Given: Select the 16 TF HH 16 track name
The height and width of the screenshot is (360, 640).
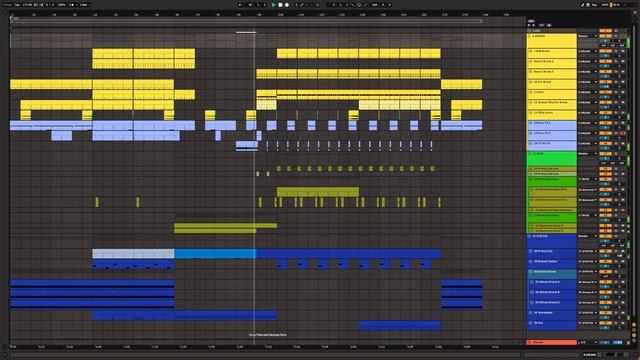Looking at the screenshot, I should pos(542,143).
